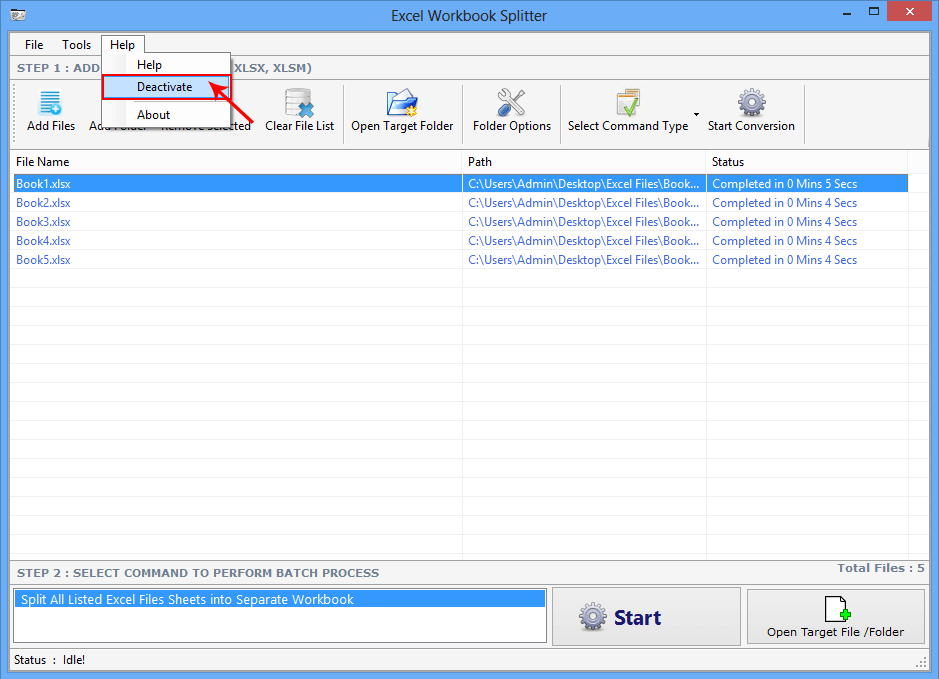Click the Add Files toolbar icon
The image size is (939, 679).
tap(50, 103)
